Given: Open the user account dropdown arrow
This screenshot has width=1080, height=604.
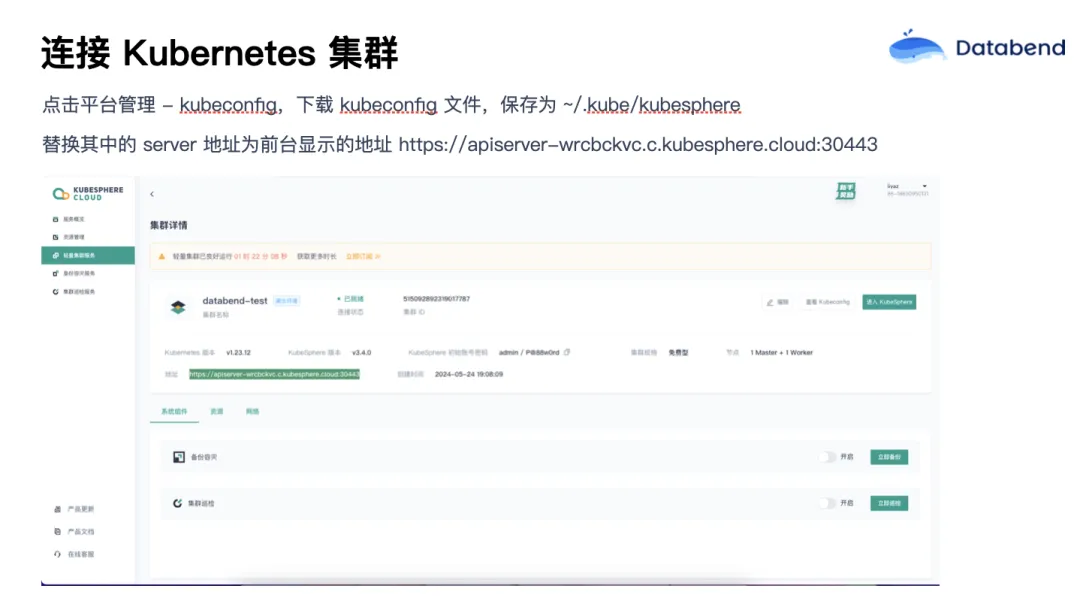Looking at the screenshot, I should click(x=924, y=186).
